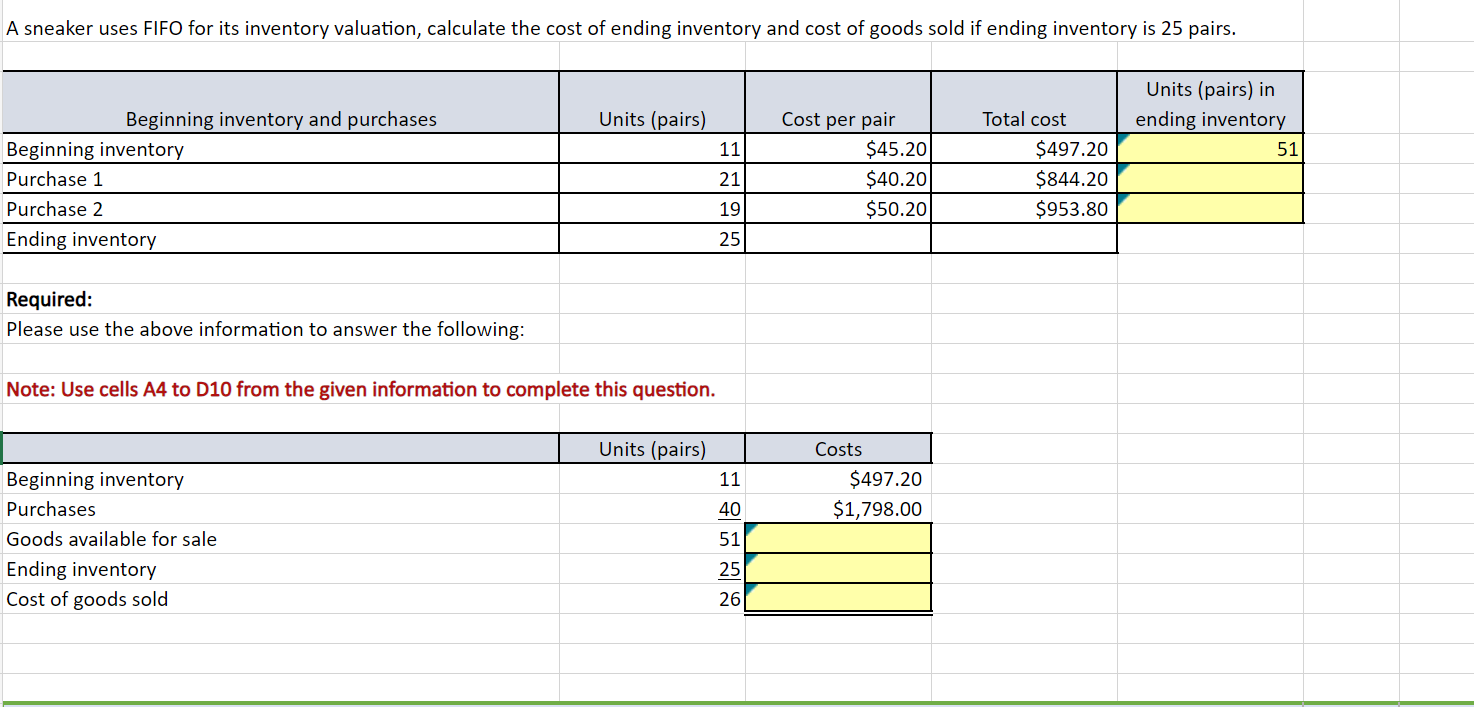Screen dimensions: 1474x707
Task: Click the FIFO question title text
Action: point(620,28)
